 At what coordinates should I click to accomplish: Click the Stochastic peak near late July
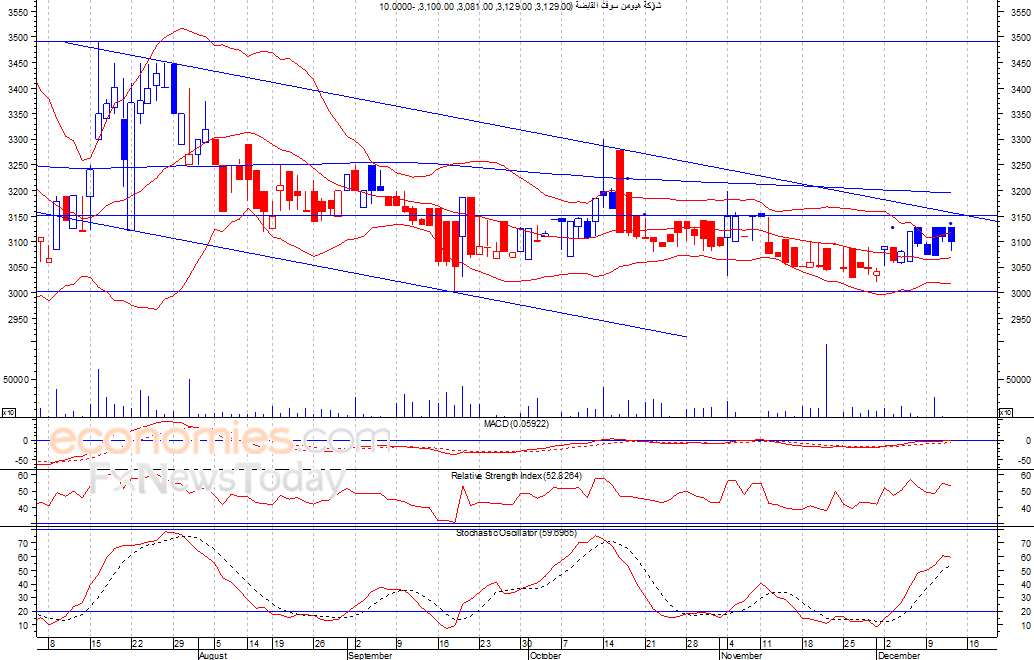coord(170,533)
